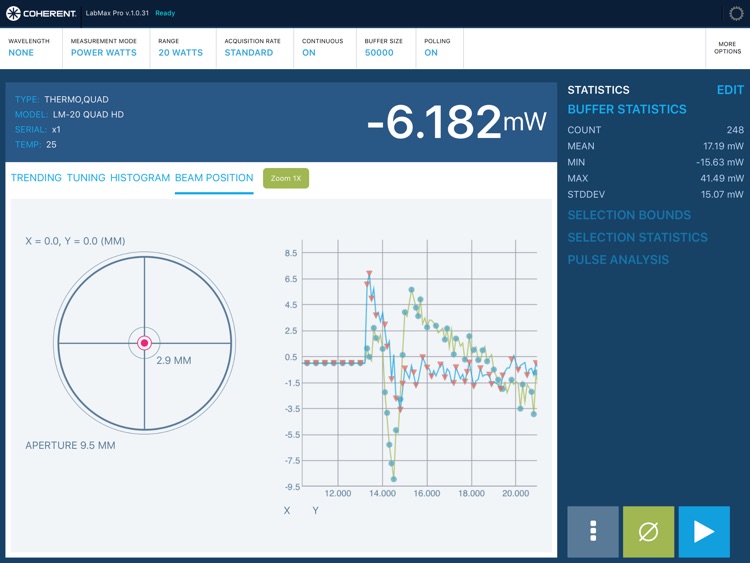Switch to the Trending tab

pyautogui.click(x=36, y=178)
